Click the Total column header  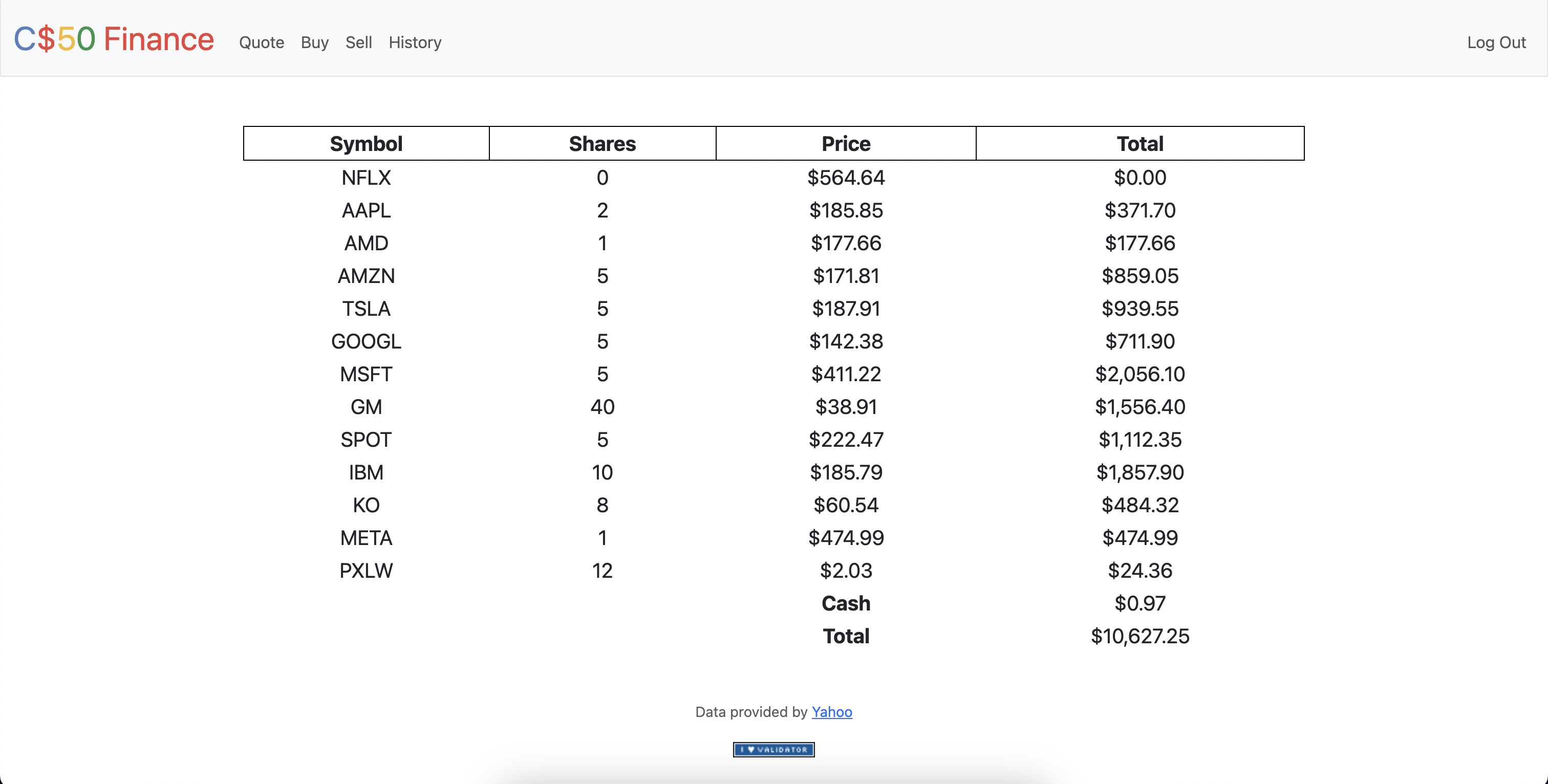1139,144
